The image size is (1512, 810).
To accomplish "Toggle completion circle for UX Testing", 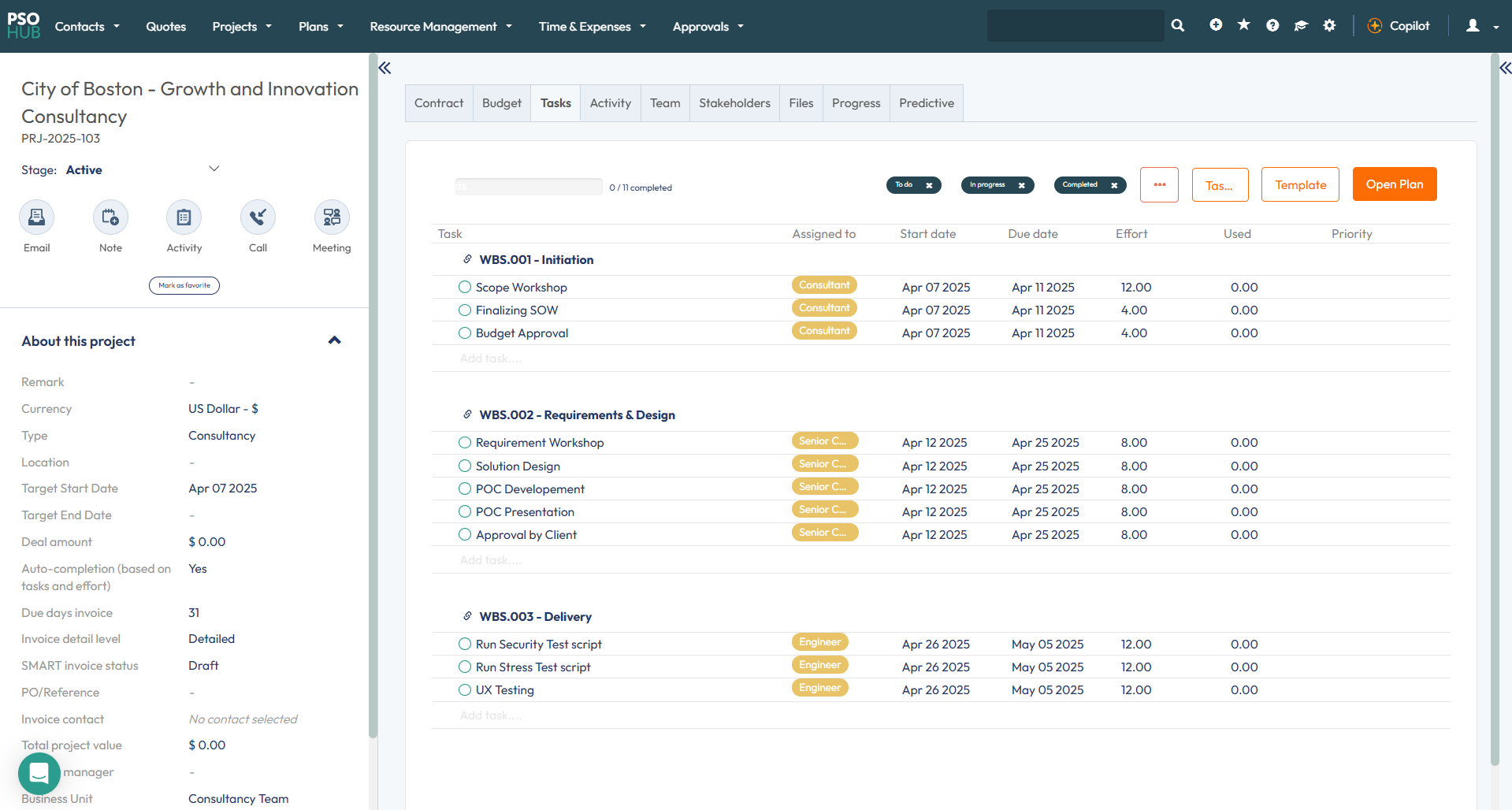I will (x=465, y=690).
